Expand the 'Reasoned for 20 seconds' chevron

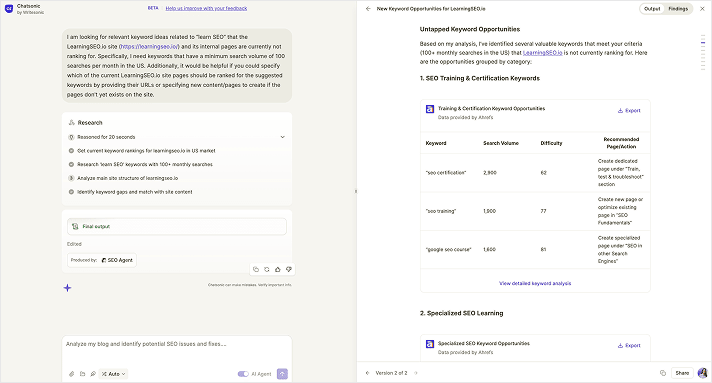point(282,137)
